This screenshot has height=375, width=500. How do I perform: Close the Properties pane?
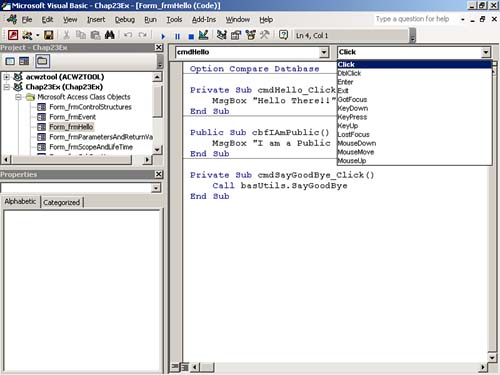(159, 174)
